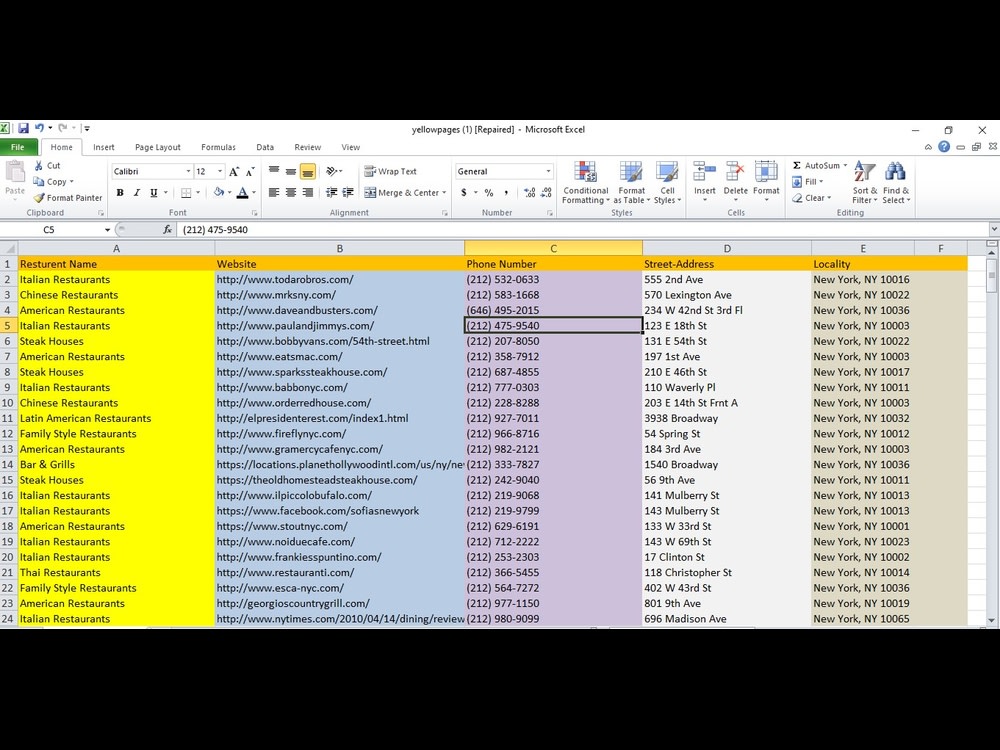The width and height of the screenshot is (1000, 750).
Task: Click the Excel Help question mark icon
Action: pos(944,147)
